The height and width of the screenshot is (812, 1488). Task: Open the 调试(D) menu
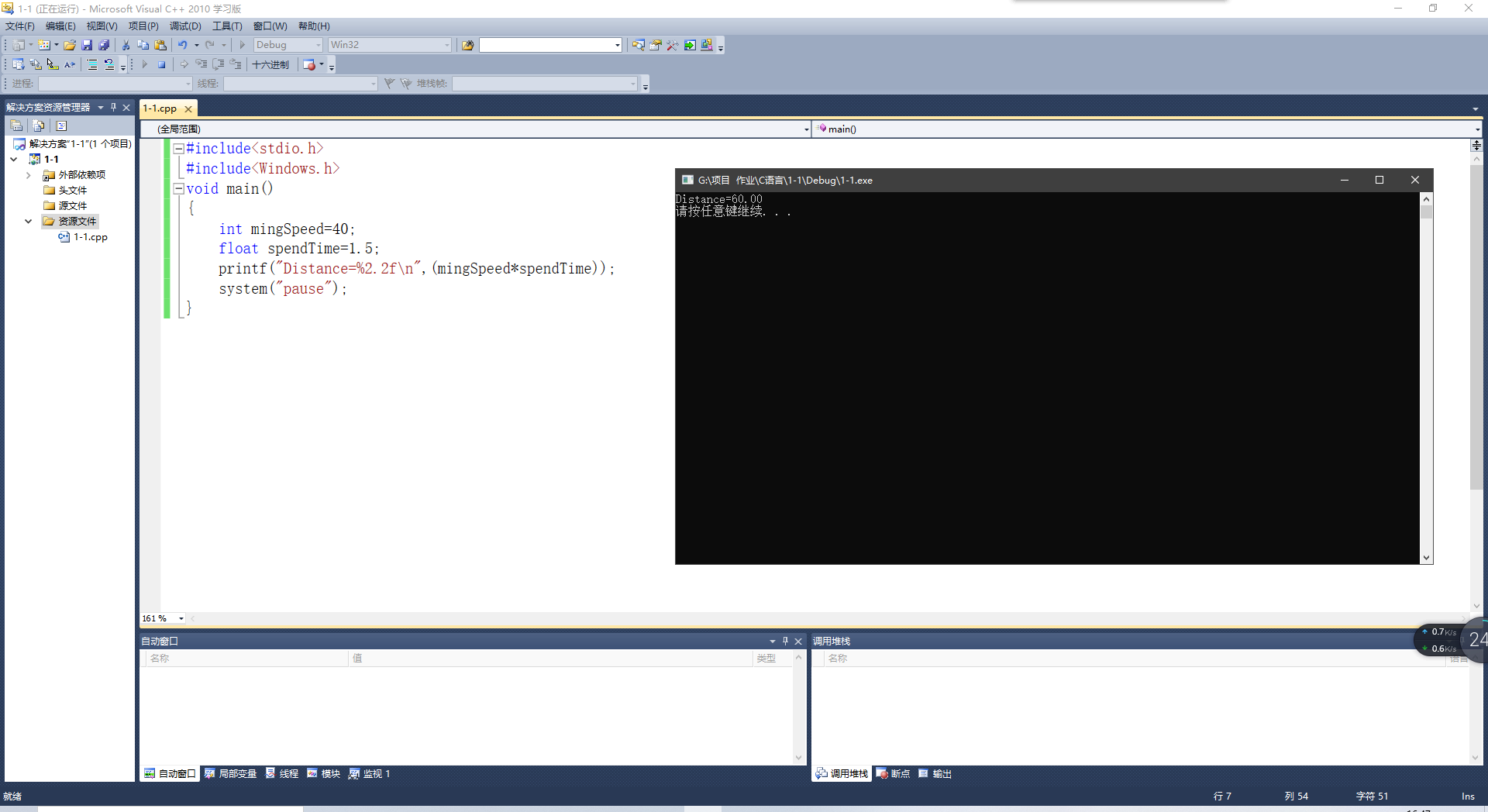185,26
